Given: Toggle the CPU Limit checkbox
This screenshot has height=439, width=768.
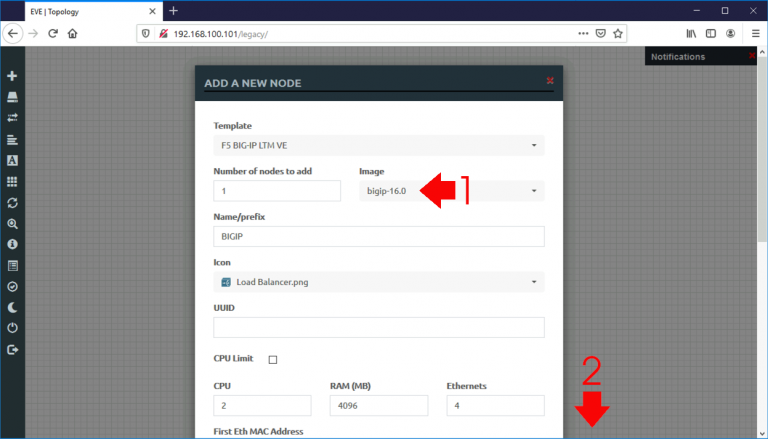Looking at the screenshot, I should click(273, 360).
